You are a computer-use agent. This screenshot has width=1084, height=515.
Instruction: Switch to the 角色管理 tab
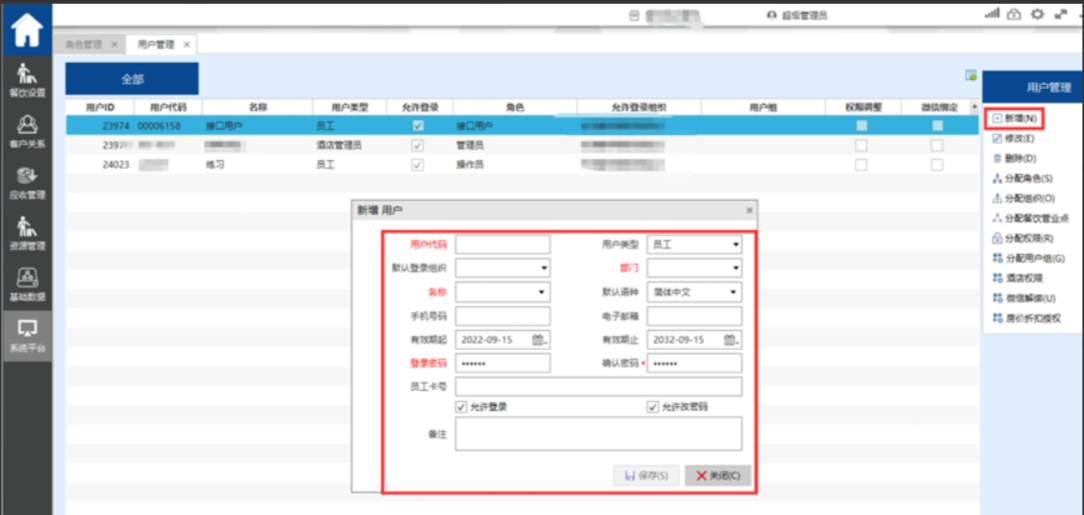[x=84, y=44]
